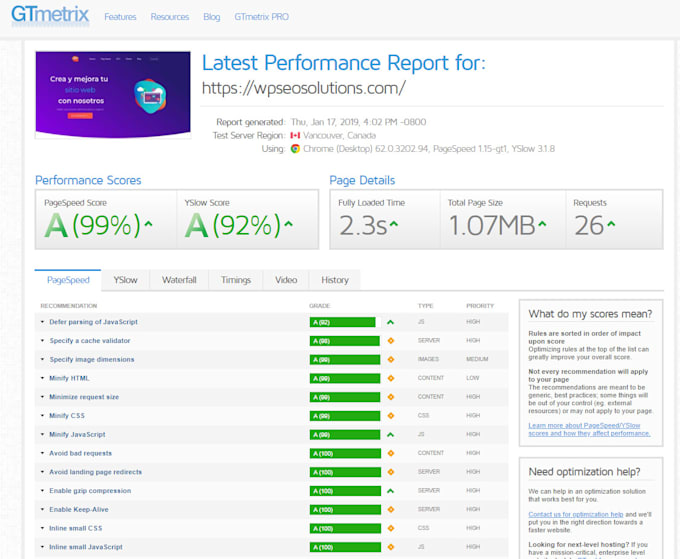Click the PageSpeed Score up arrow

tap(148, 224)
